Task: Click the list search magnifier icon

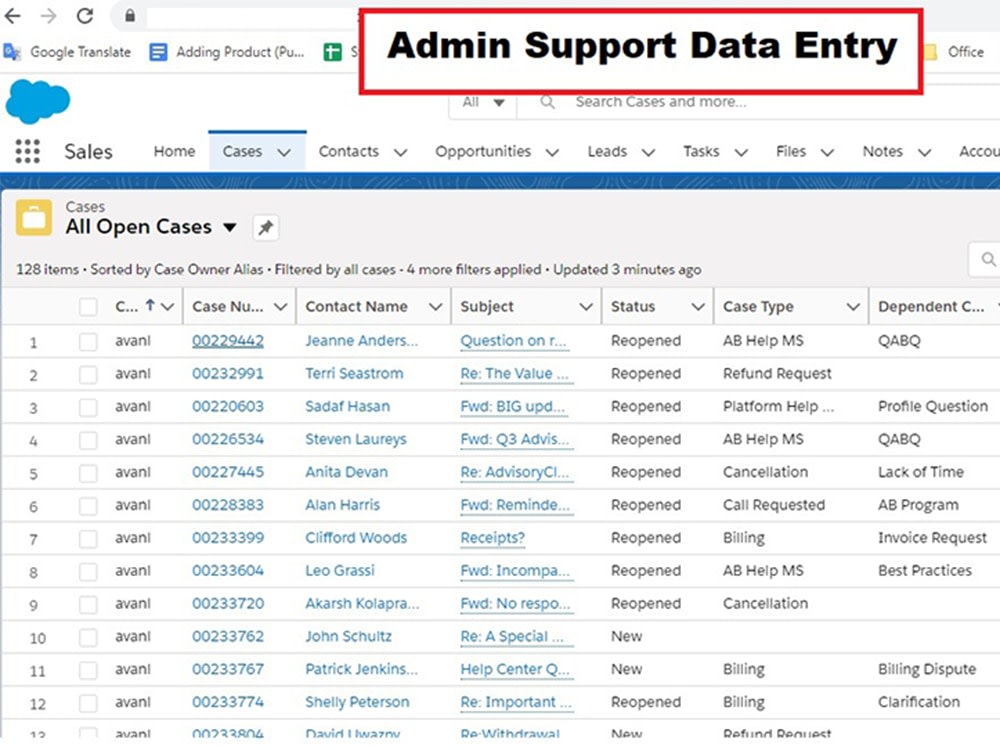Action: pos(988,259)
